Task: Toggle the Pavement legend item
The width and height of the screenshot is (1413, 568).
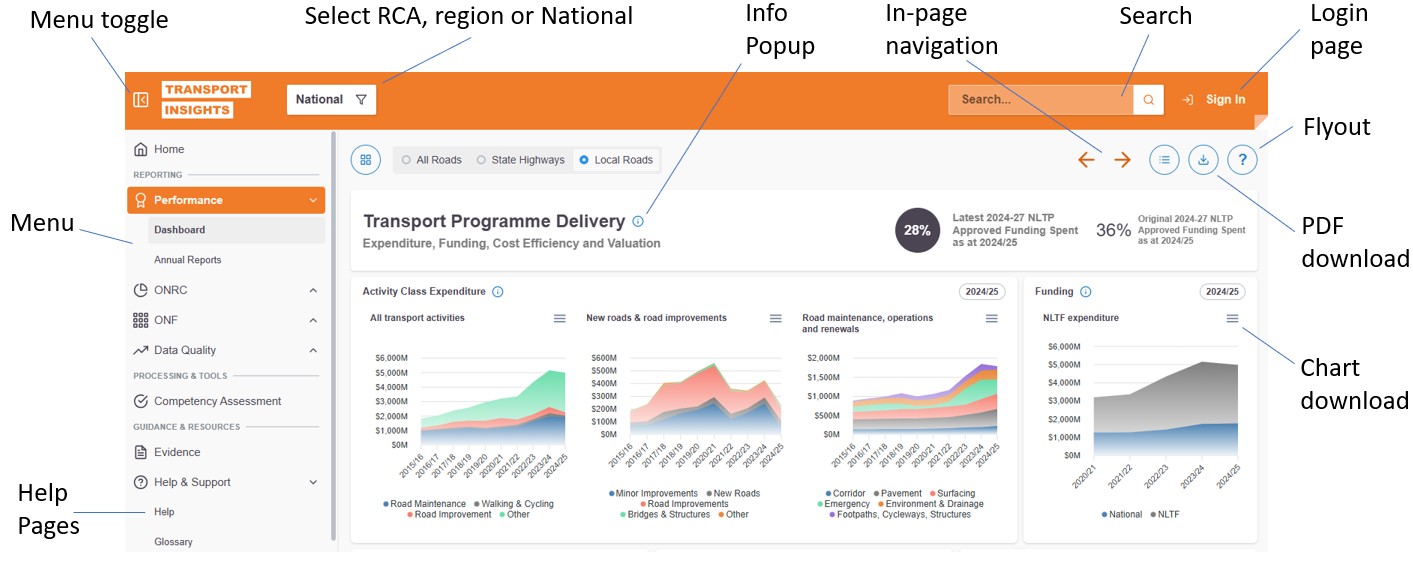Action: point(899,493)
